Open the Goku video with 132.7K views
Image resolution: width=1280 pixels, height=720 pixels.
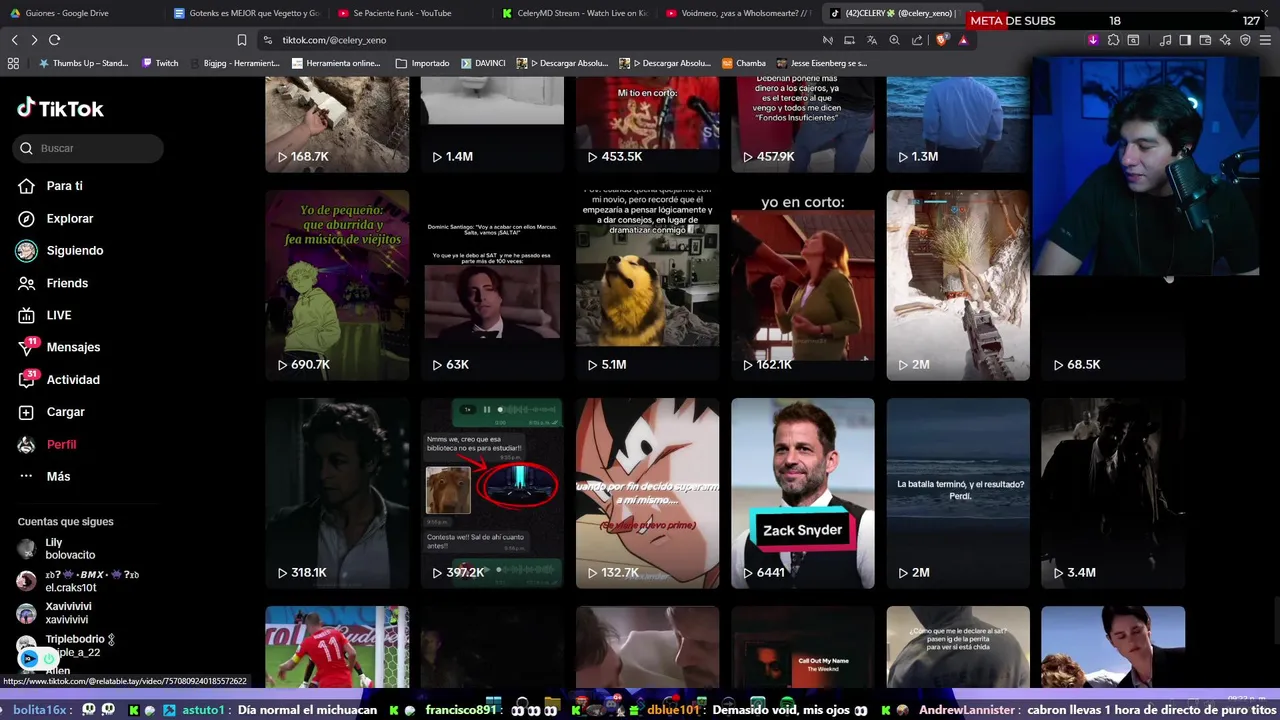[647, 493]
